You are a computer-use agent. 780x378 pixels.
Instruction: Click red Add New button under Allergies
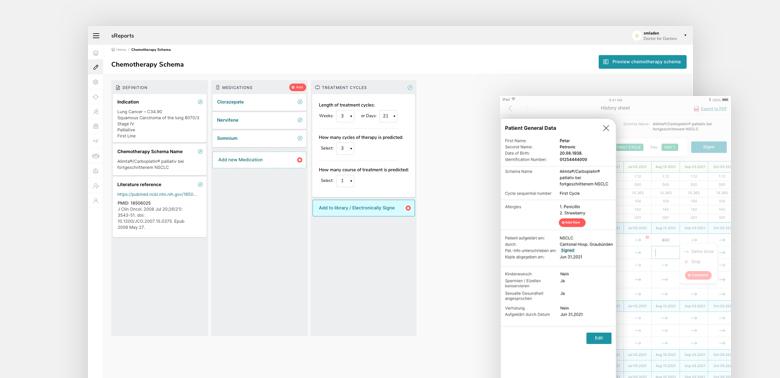pyautogui.click(x=572, y=222)
